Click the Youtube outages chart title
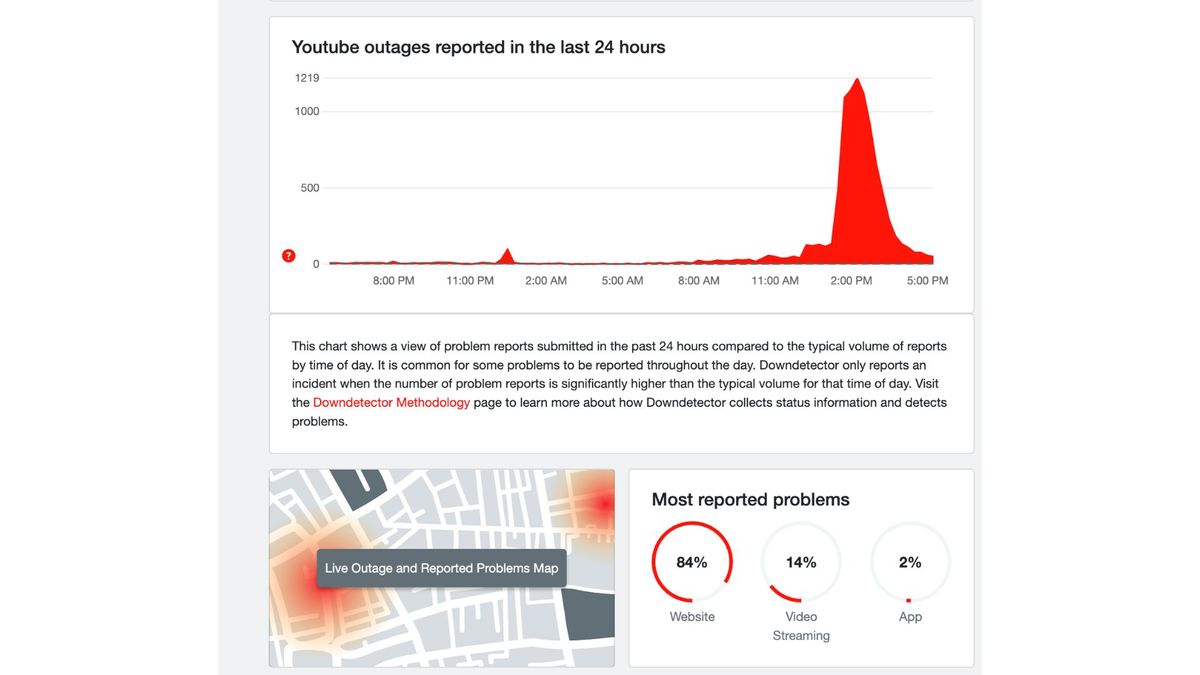Viewport: 1200px width, 675px height. tap(478, 46)
